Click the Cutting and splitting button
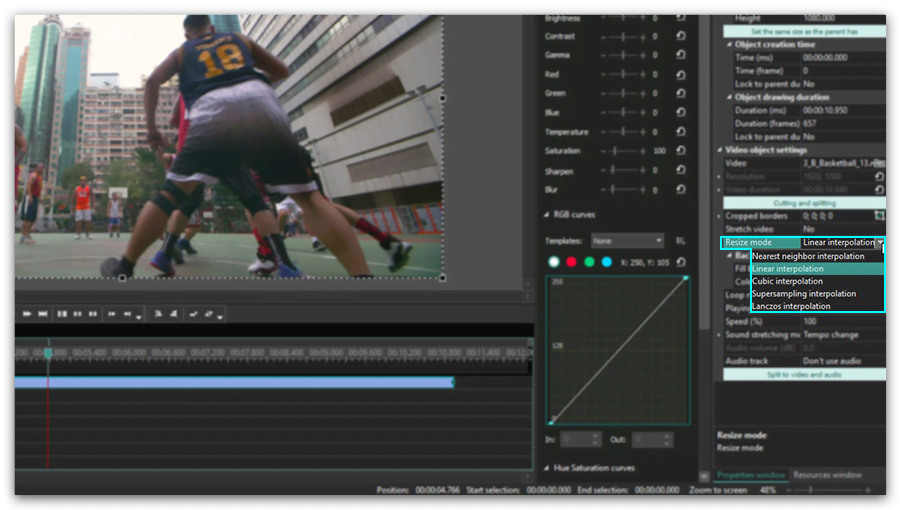 point(804,203)
